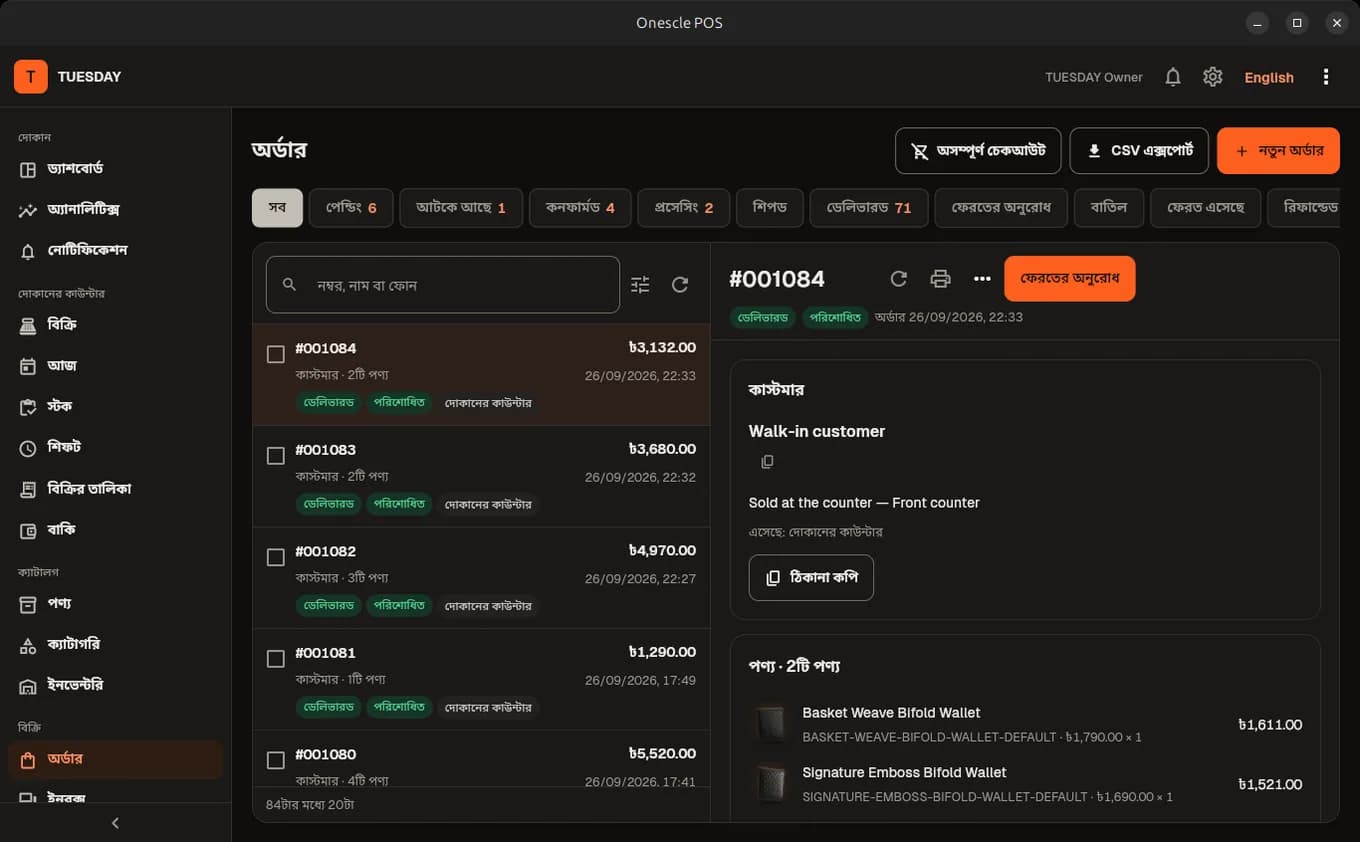Switch language using the English selector
The height and width of the screenshot is (842, 1360).
(1269, 77)
